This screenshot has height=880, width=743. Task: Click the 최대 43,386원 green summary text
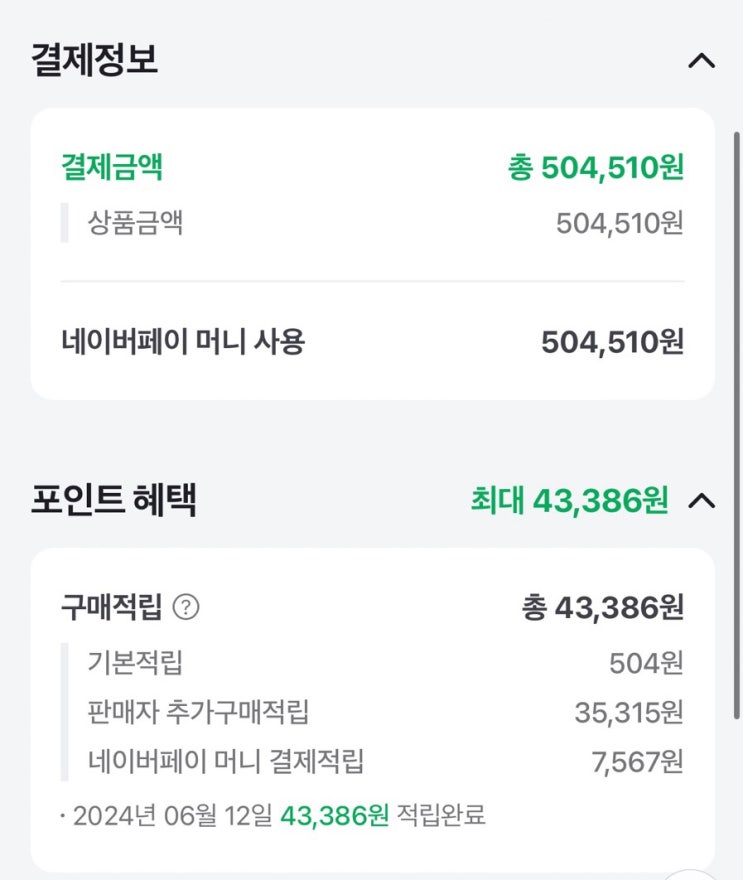tap(569, 500)
